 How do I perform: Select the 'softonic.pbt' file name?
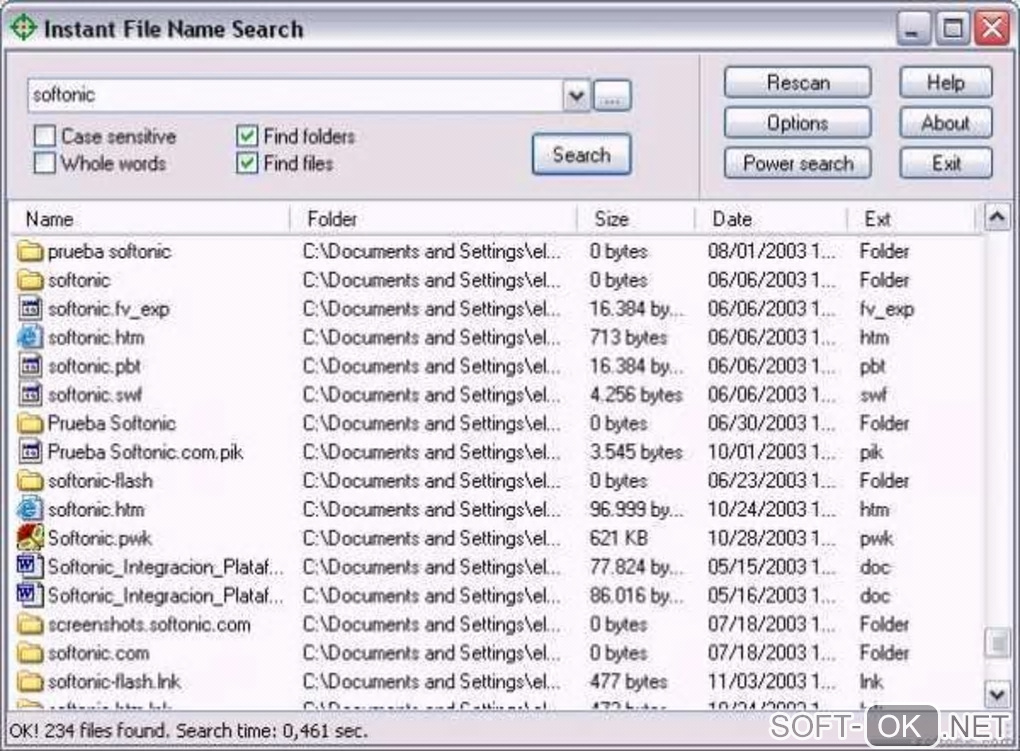pos(94,366)
